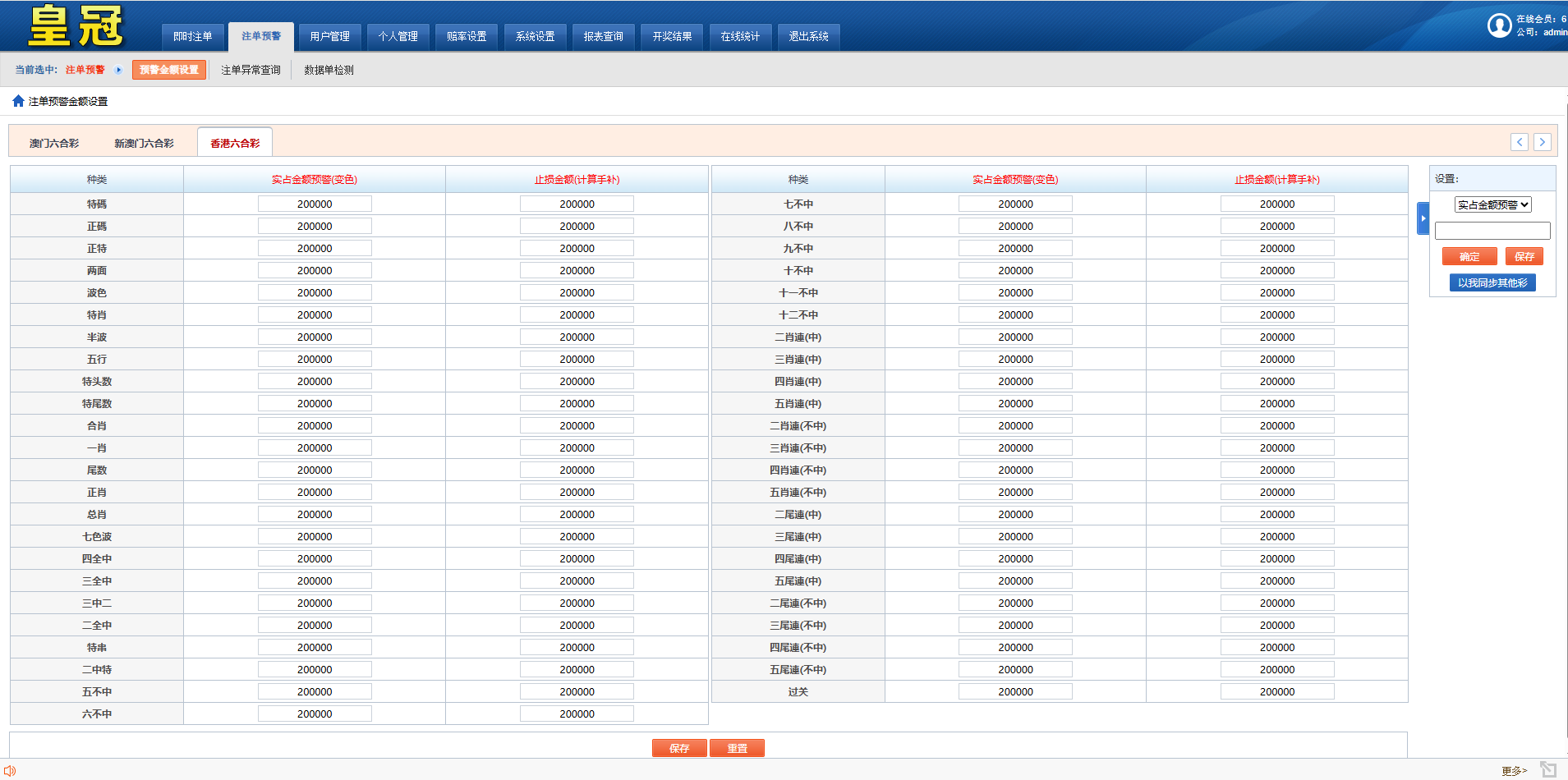Image resolution: width=1568 pixels, height=780 pixels.
Task: Open the 注单异常查询 submenu link
Action: point(251,70)
